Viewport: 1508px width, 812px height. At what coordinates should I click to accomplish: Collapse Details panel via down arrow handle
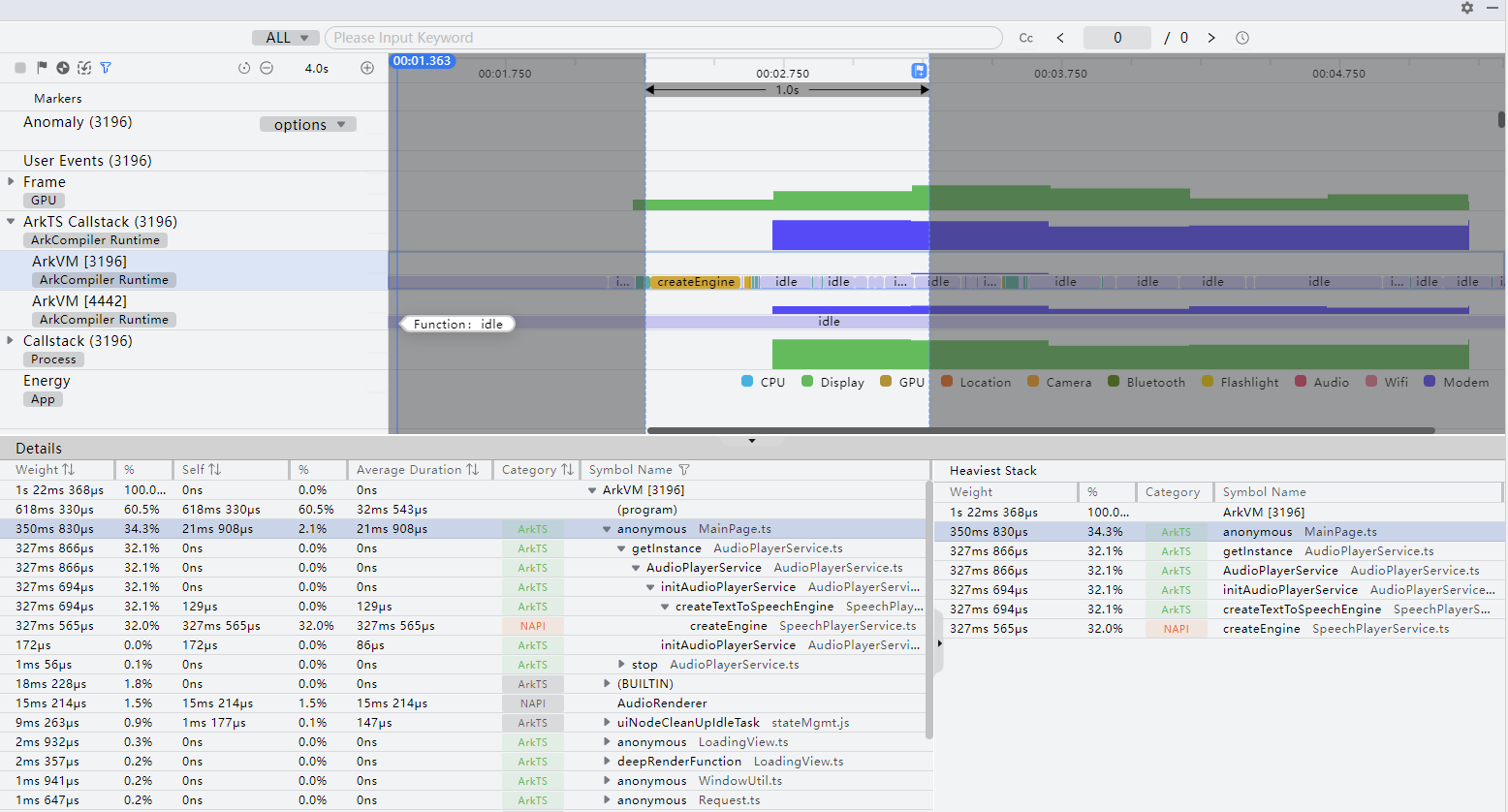pos(752,441)
